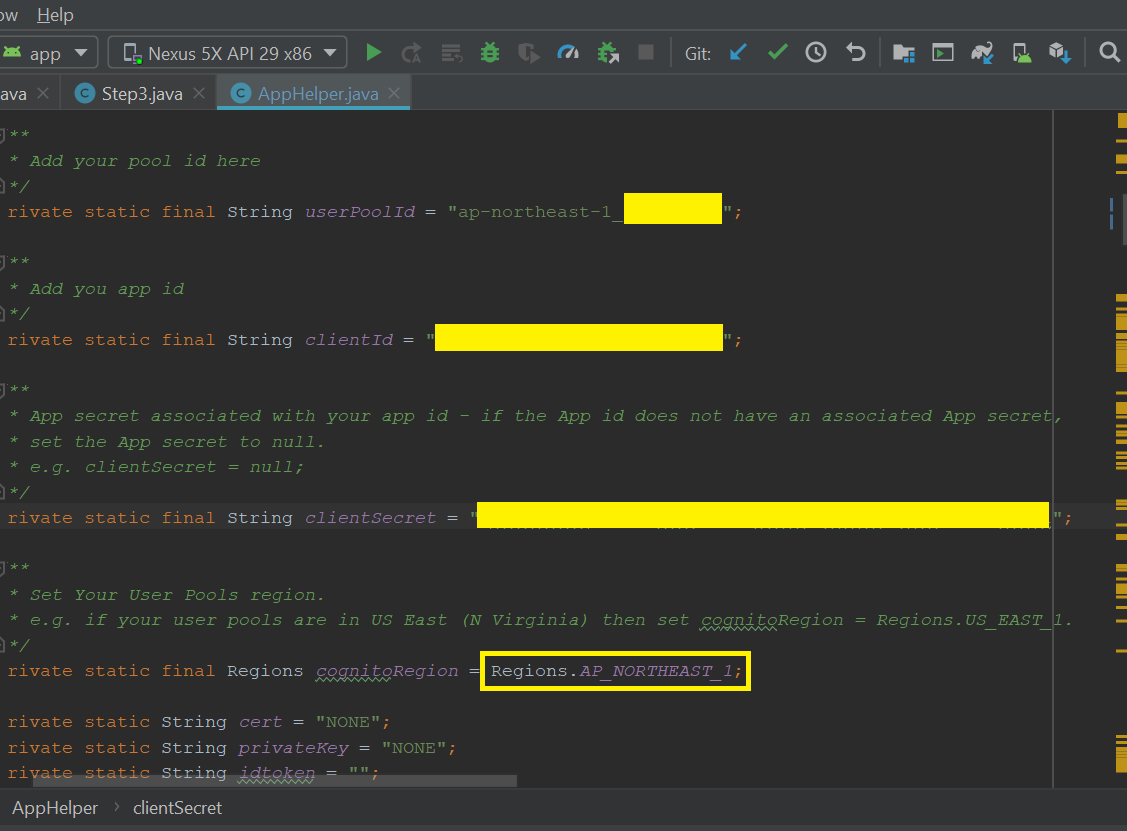
Task: Open the run anything window icon
Action: [x=942, y=52]
